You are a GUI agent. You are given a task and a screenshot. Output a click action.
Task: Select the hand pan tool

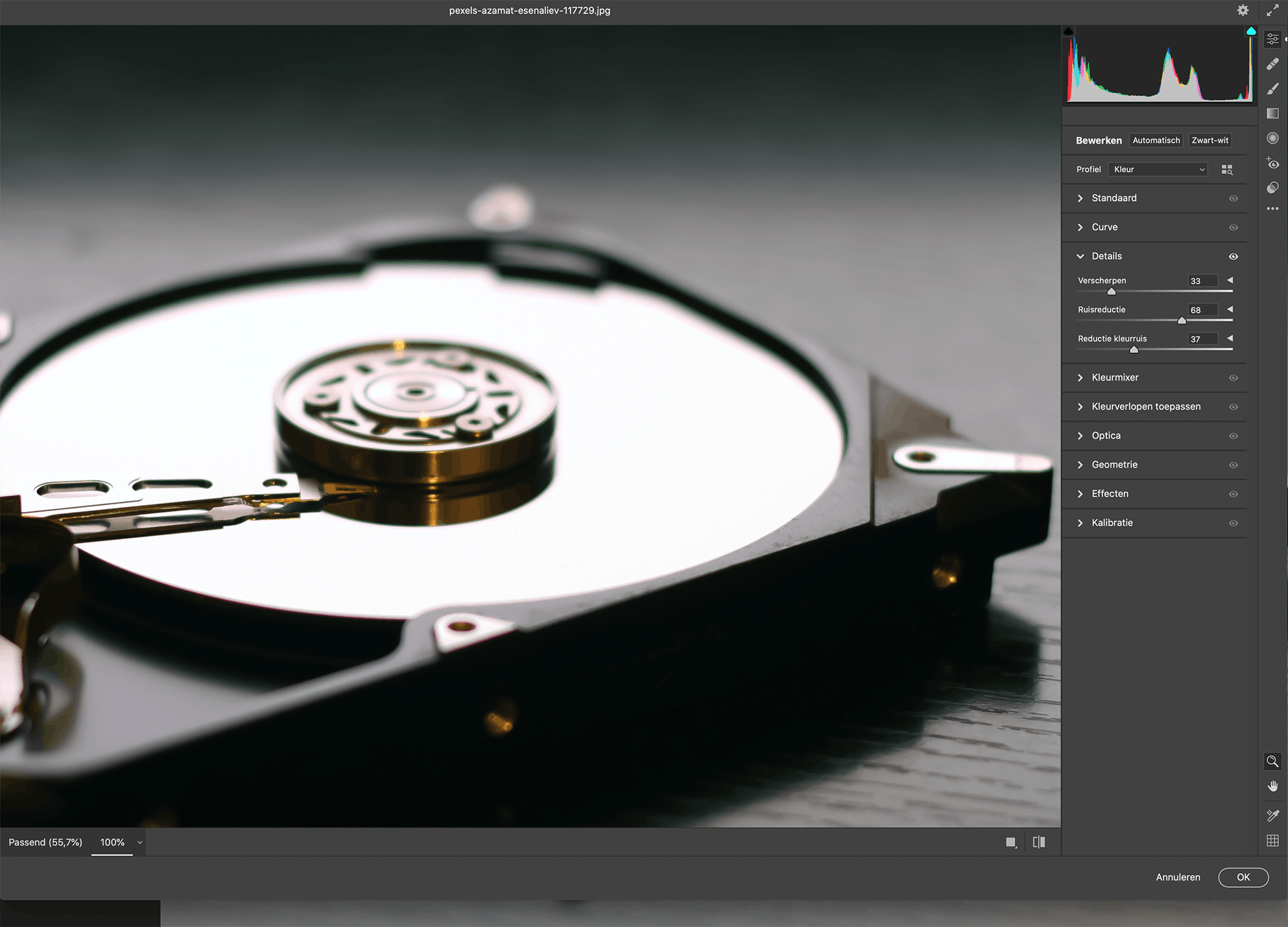point(1273,786)
